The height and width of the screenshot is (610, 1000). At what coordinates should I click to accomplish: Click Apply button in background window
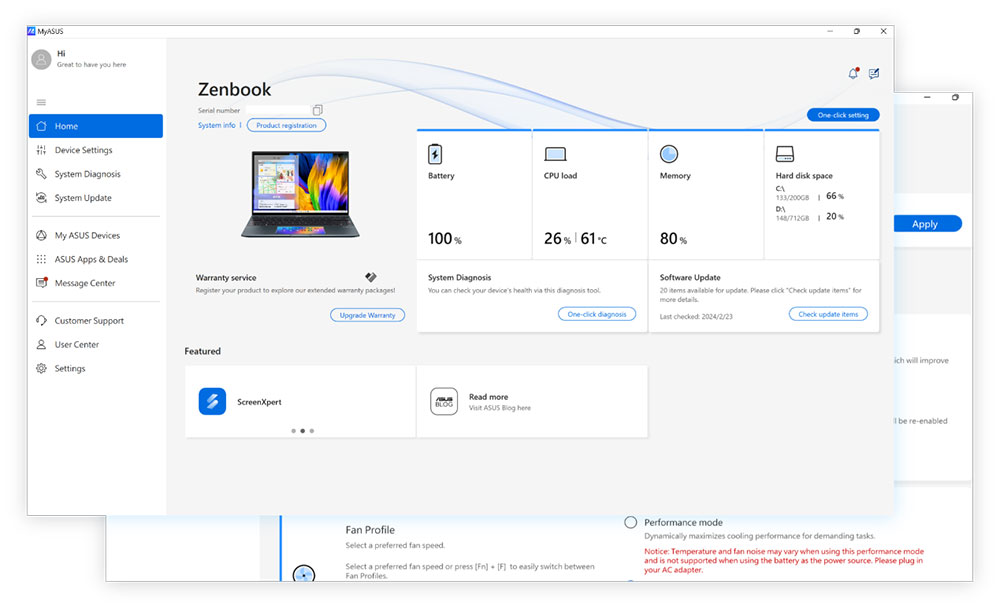[927, 224]
